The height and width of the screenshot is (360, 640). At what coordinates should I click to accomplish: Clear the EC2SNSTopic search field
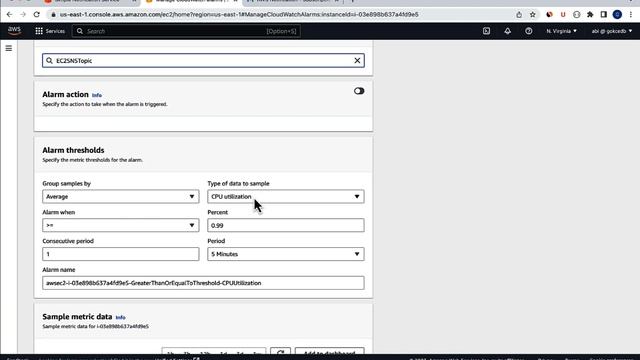point(357,60)
